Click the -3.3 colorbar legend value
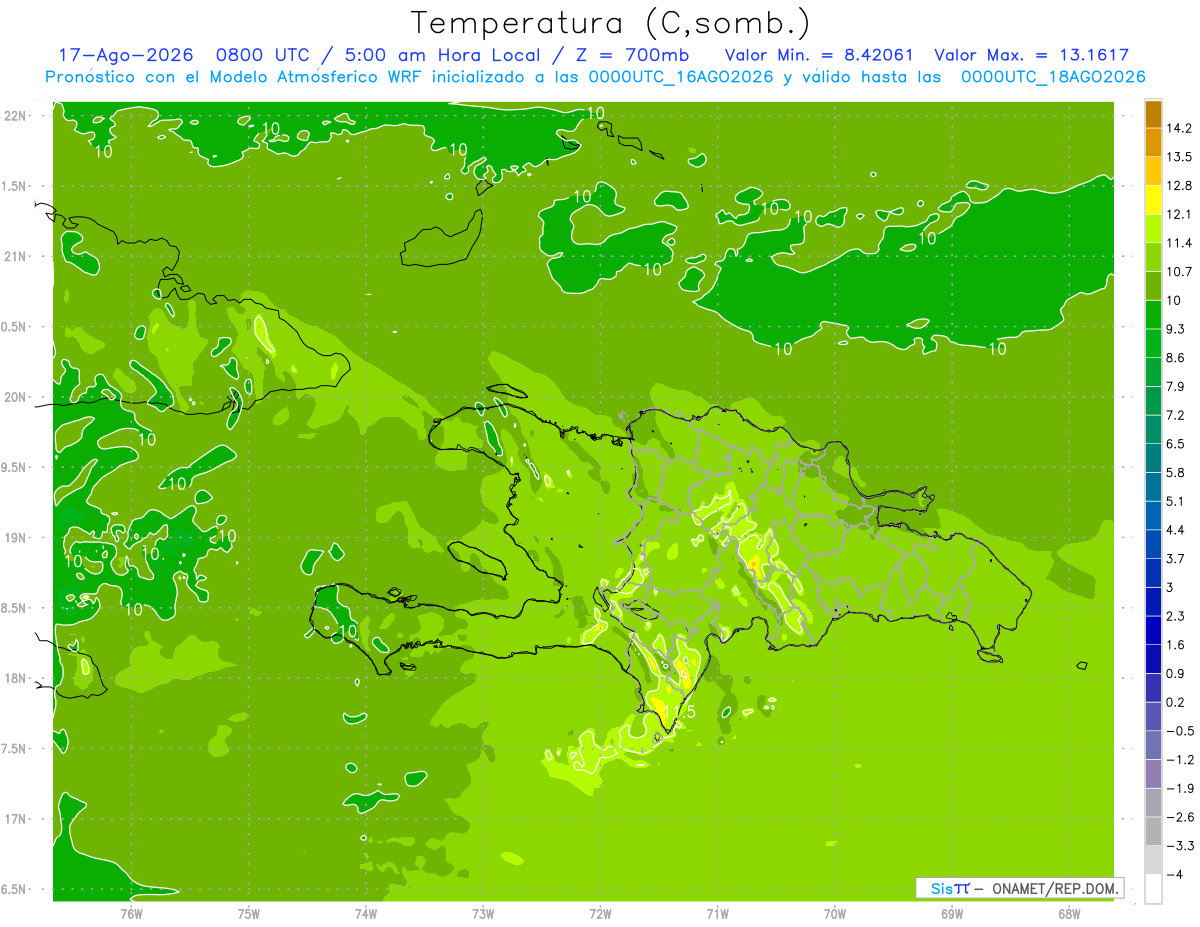Image resolution: width=1200 pixels, height=927 pixels. click(x=1179, y=845)
